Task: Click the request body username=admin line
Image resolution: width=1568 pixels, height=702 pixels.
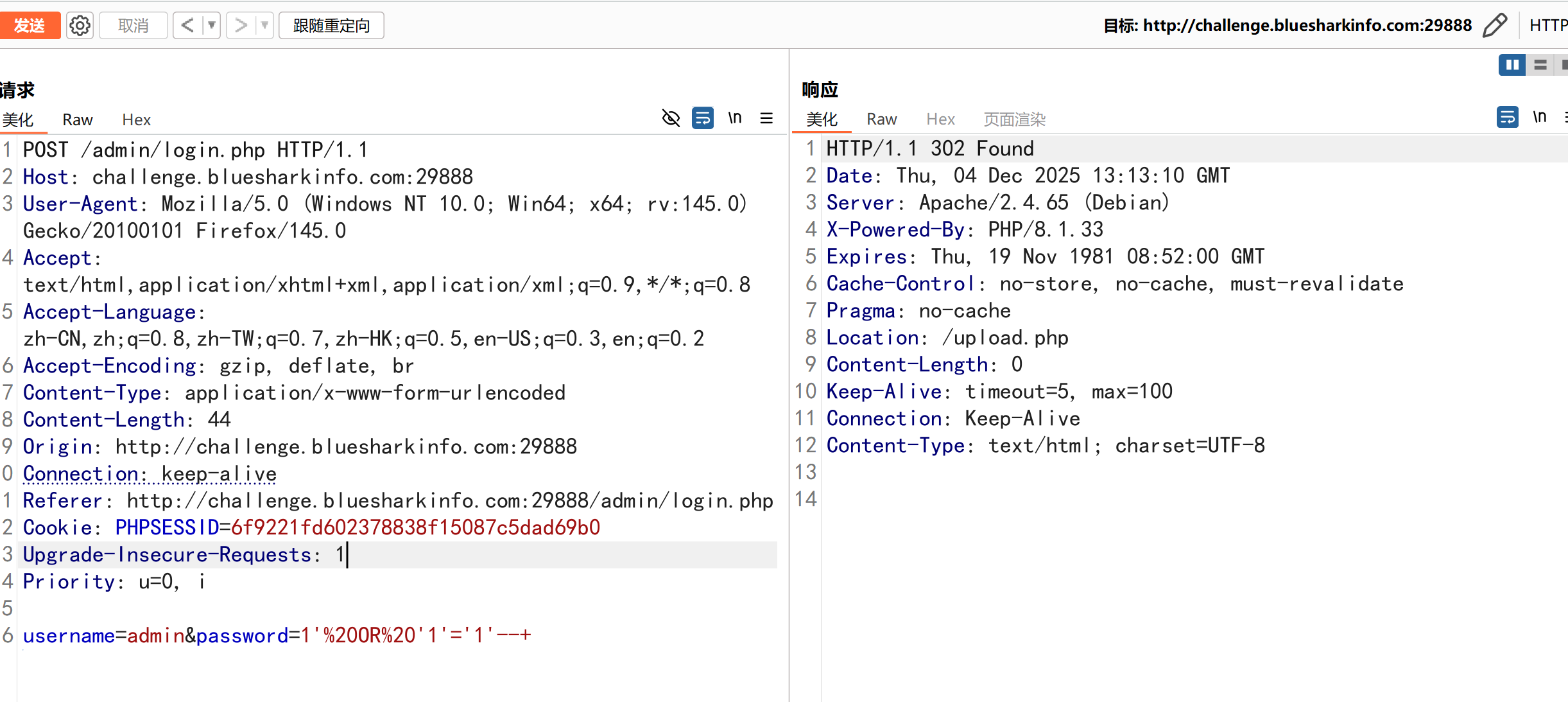Action: point(276,636)
